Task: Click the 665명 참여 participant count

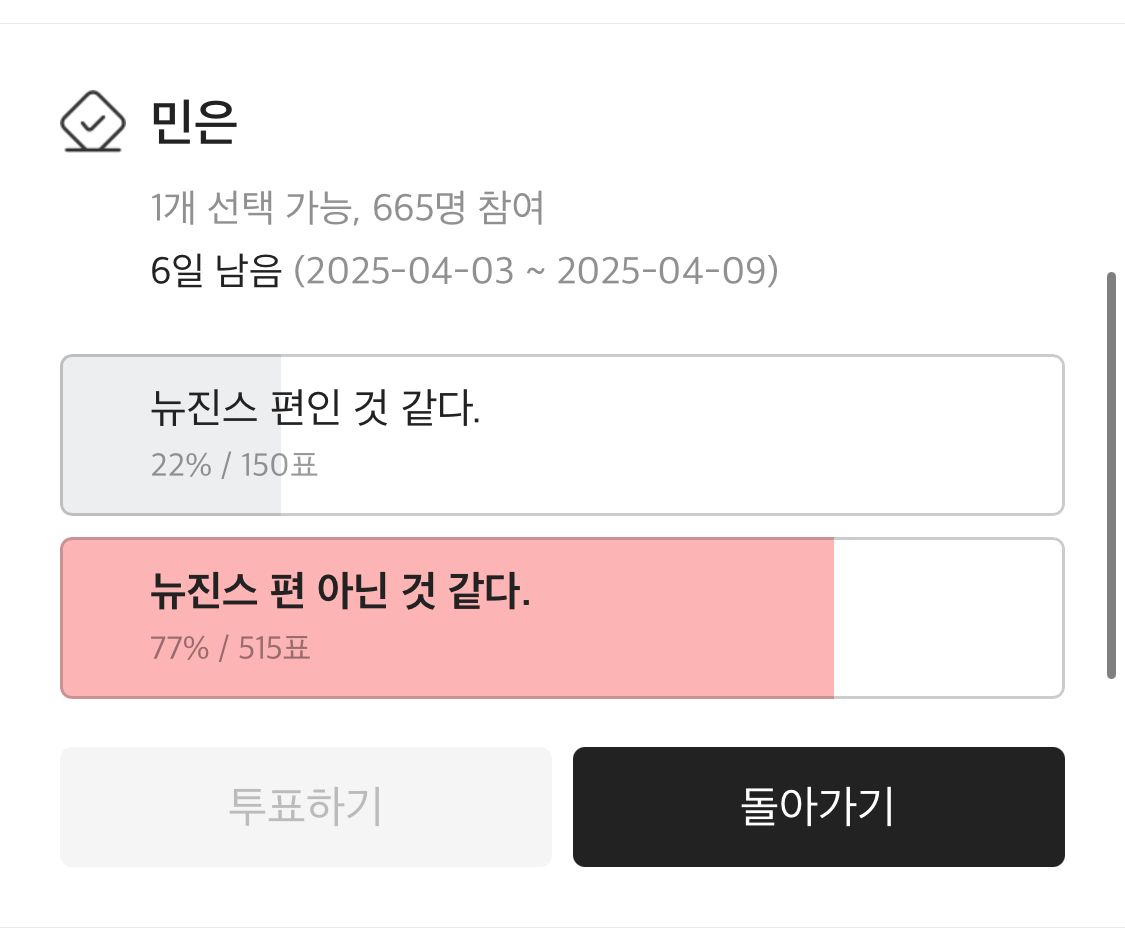Action: (458, 209)
